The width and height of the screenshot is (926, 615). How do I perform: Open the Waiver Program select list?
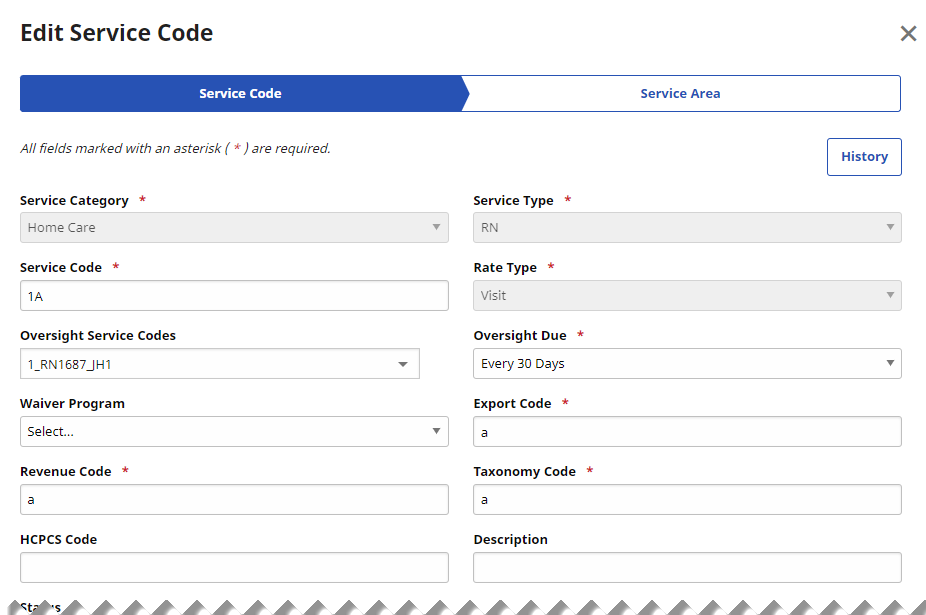tap(234, 431)
